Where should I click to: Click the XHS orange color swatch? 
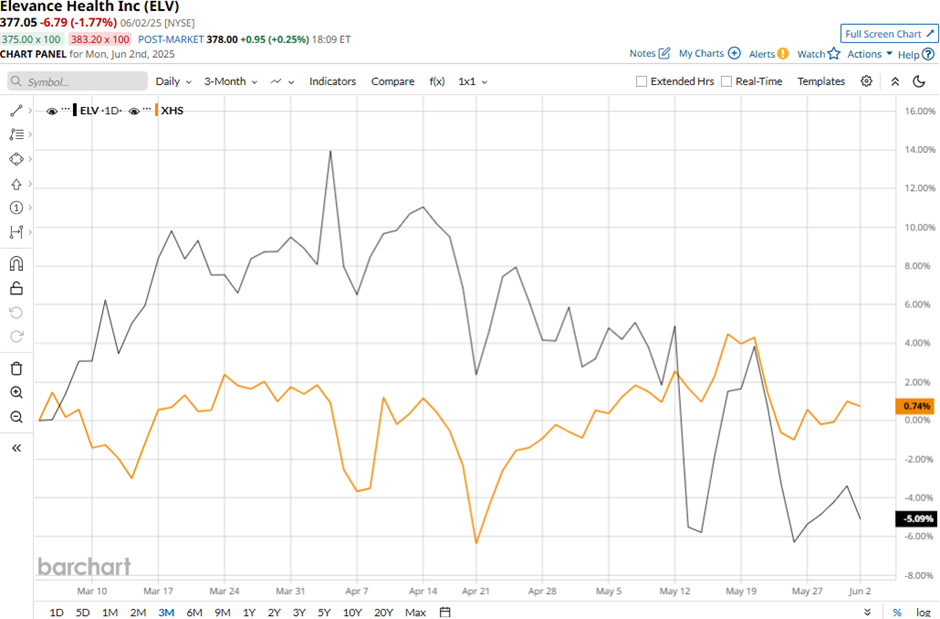[x=156, y=110]
